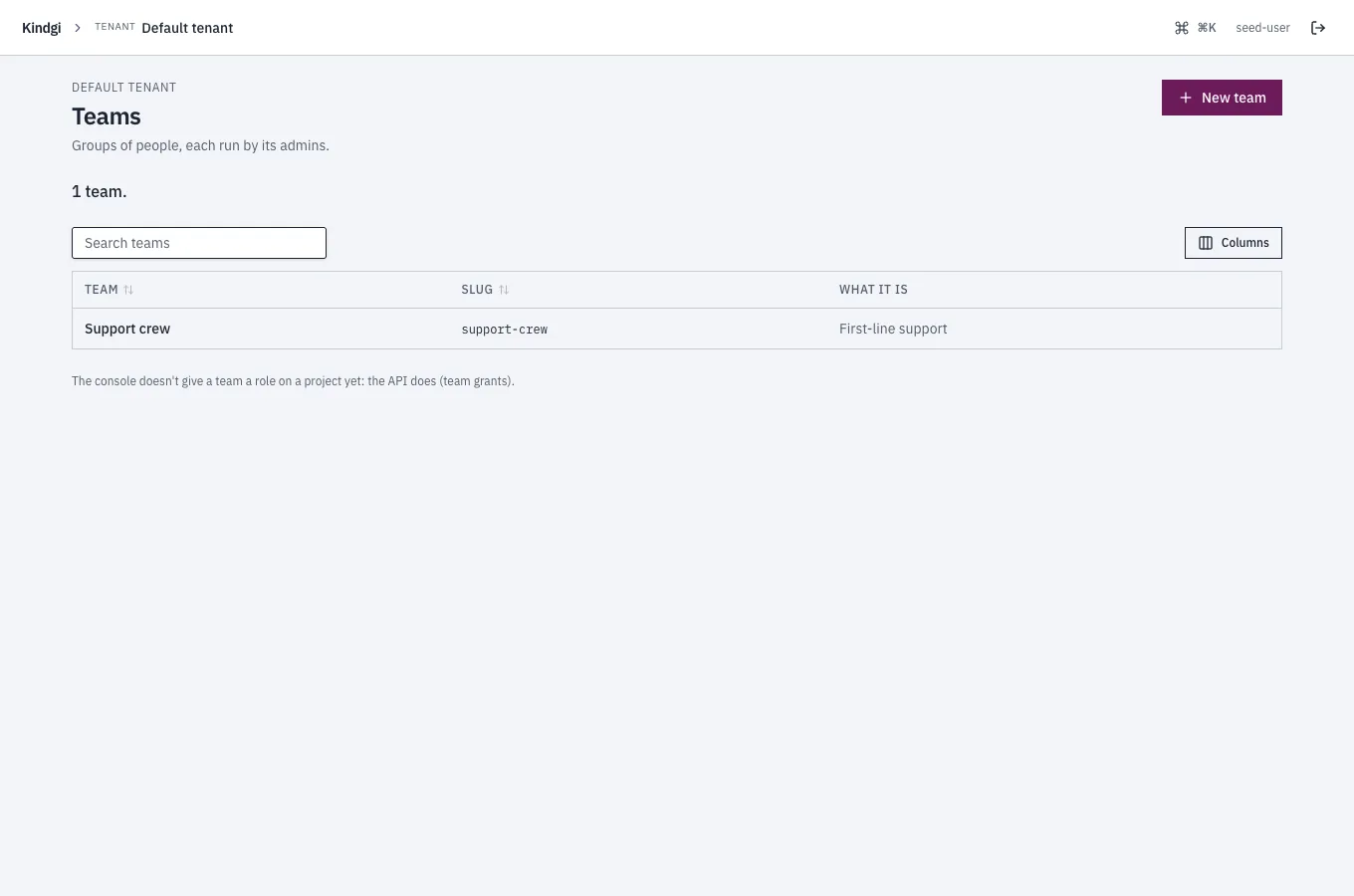This screenshot has width=1354, height=896.
Task: Click the sign-out icon beside seed-user
Action: click(x=1318, y=28)
